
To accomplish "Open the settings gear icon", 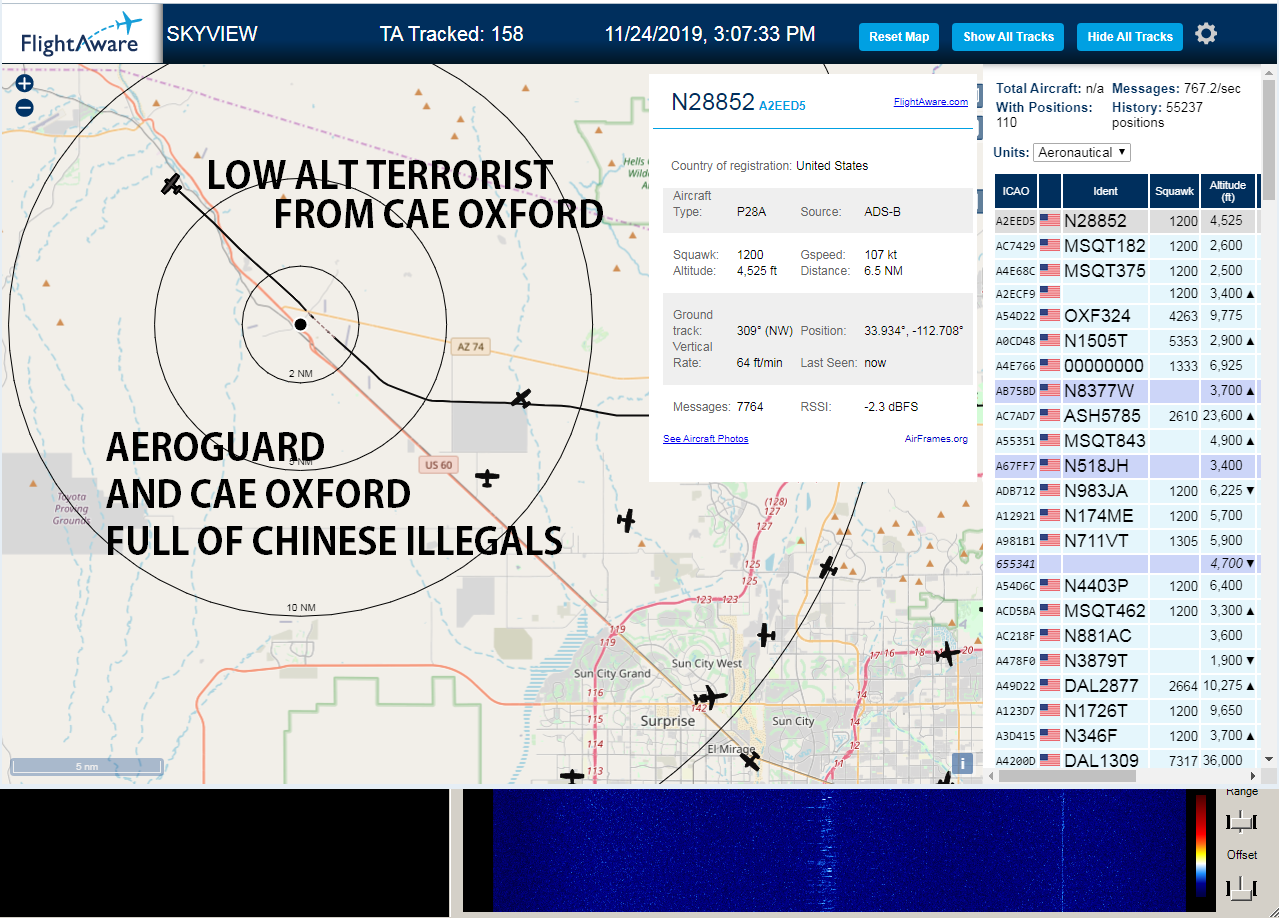I will [1206, 34].
